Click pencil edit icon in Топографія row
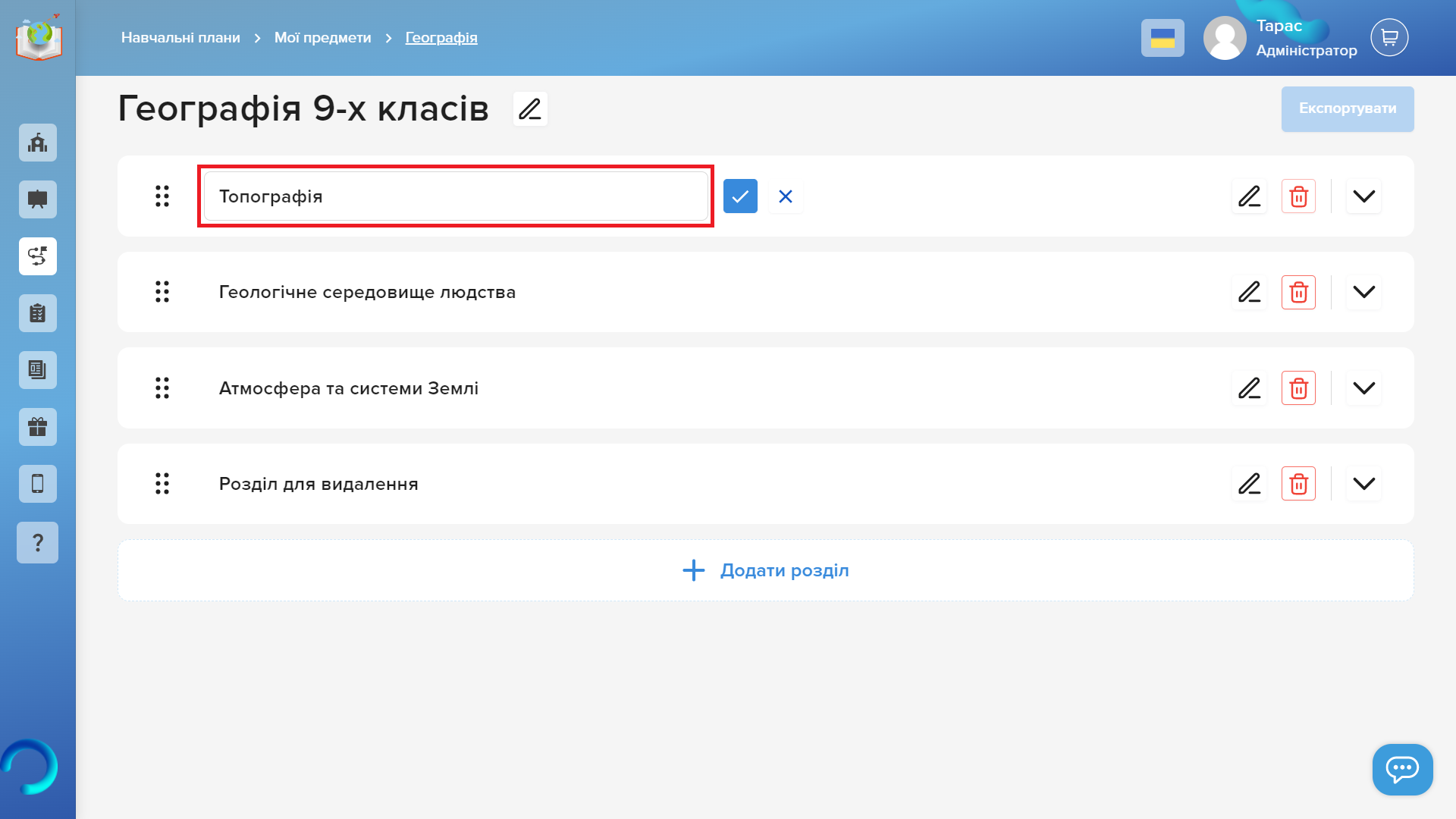This screenshot has height=819, width=1456. (x=1249, y=196)
